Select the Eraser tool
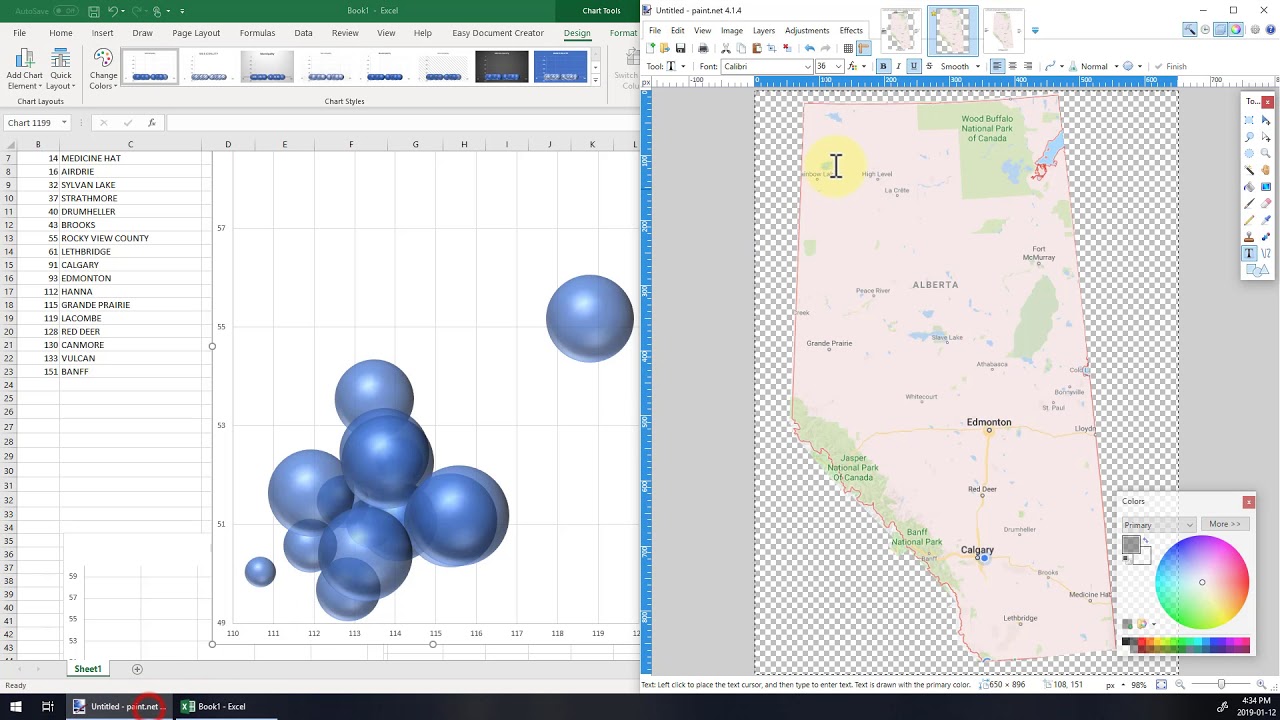The image size is (1280, 720). point(1265,203)
